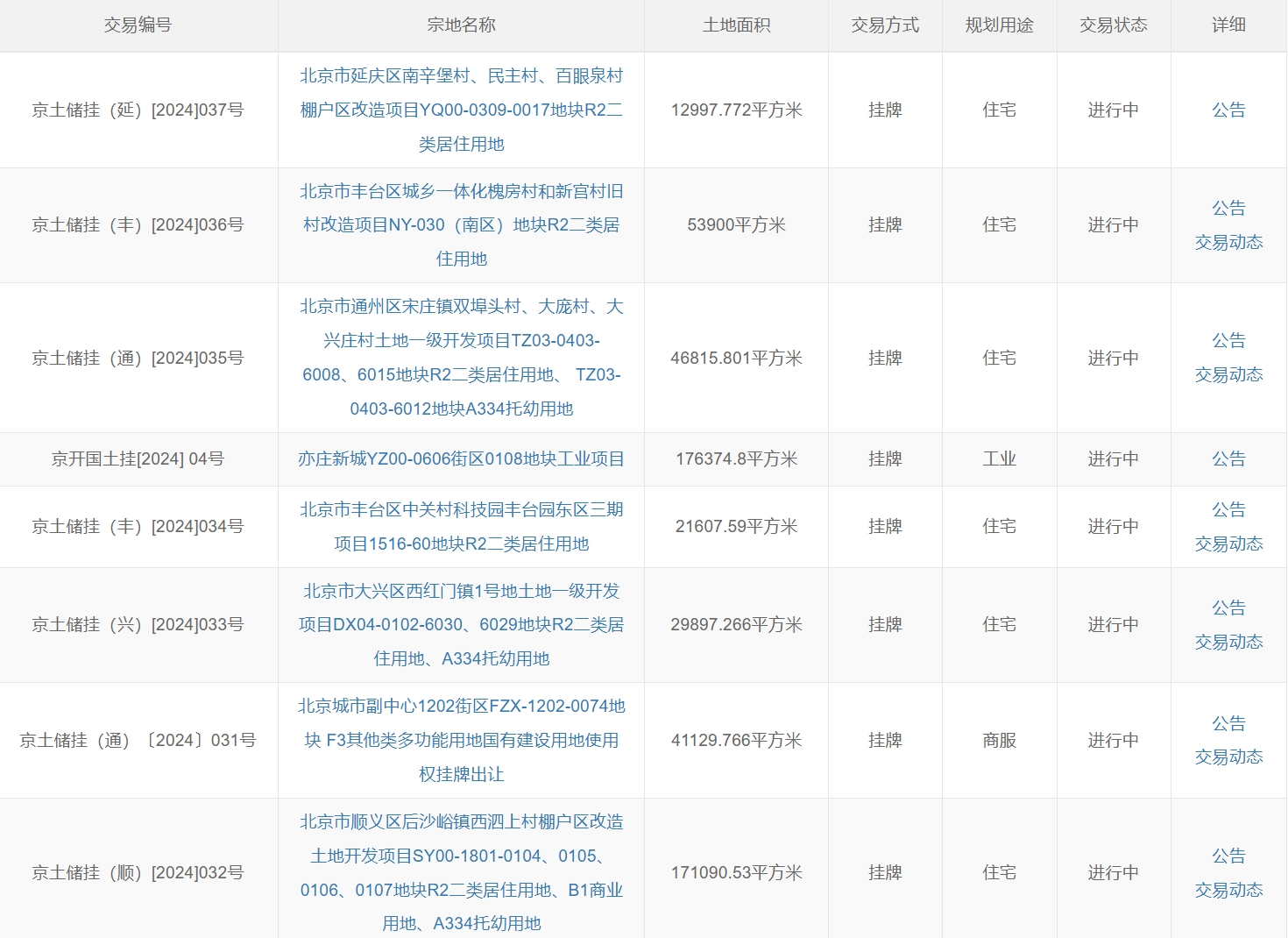Open 公告 for 京土储挂(兴)[2024]033号
The width and height of the screenshot is (1288, 938).
click(1228, 608)
